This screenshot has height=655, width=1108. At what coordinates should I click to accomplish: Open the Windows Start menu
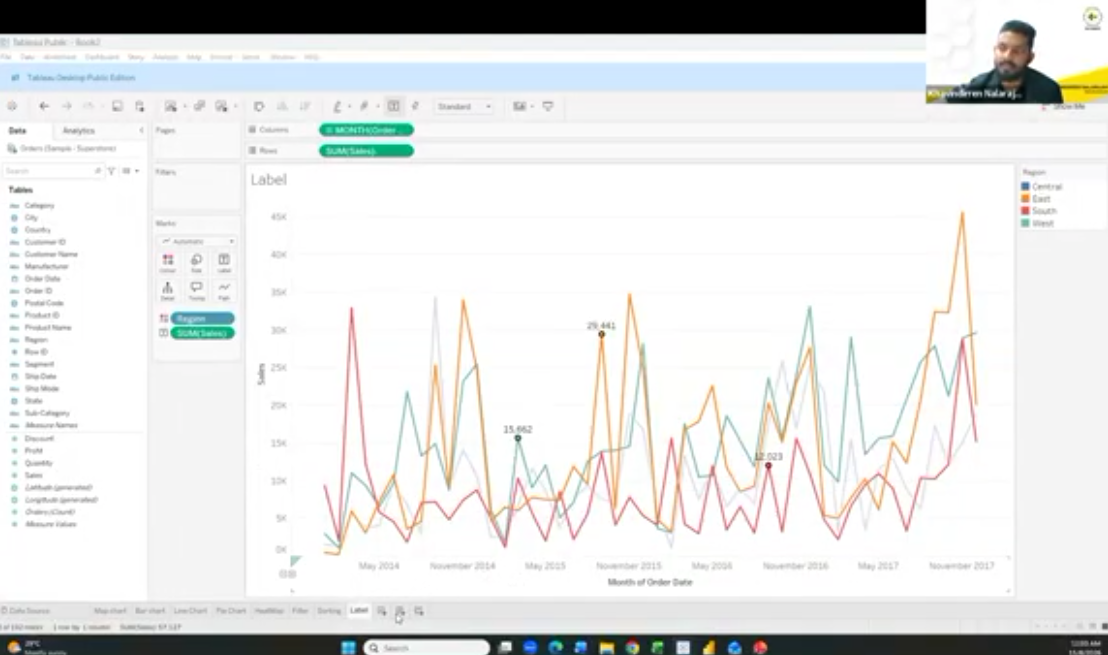pyautogui.click(x=348, y=647)
